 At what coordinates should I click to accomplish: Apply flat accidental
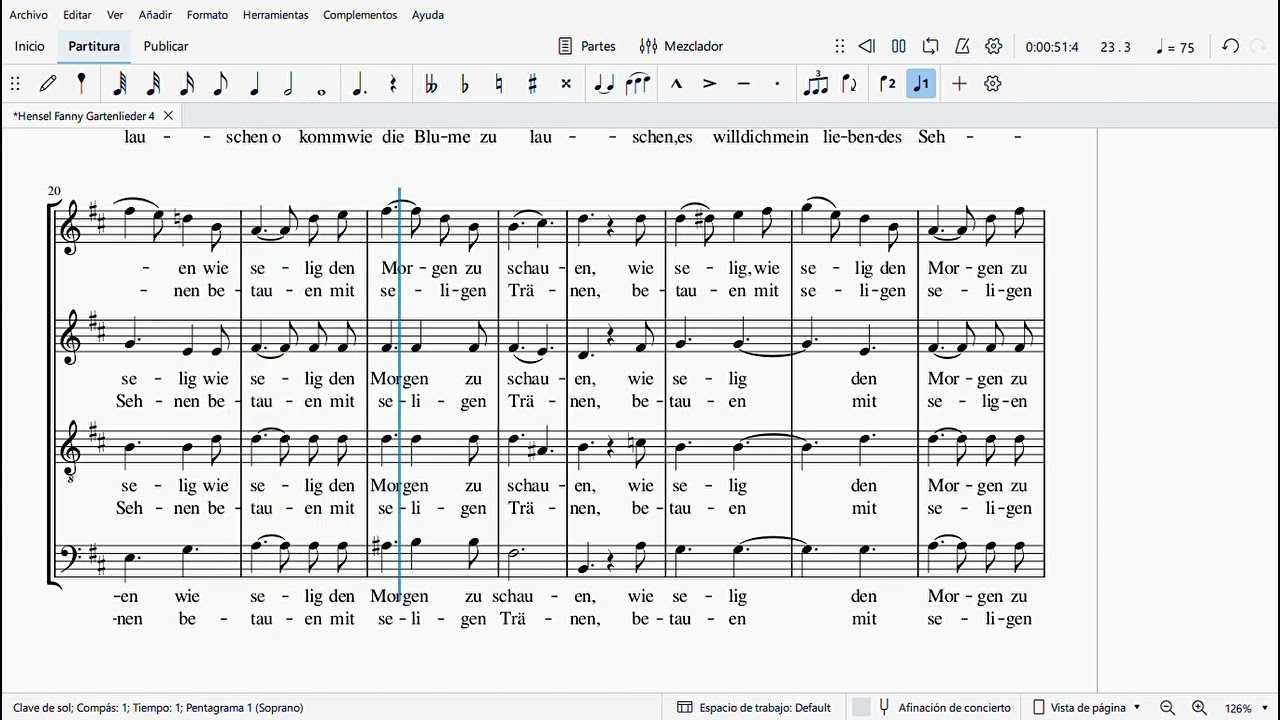click(x=465, y=84)
